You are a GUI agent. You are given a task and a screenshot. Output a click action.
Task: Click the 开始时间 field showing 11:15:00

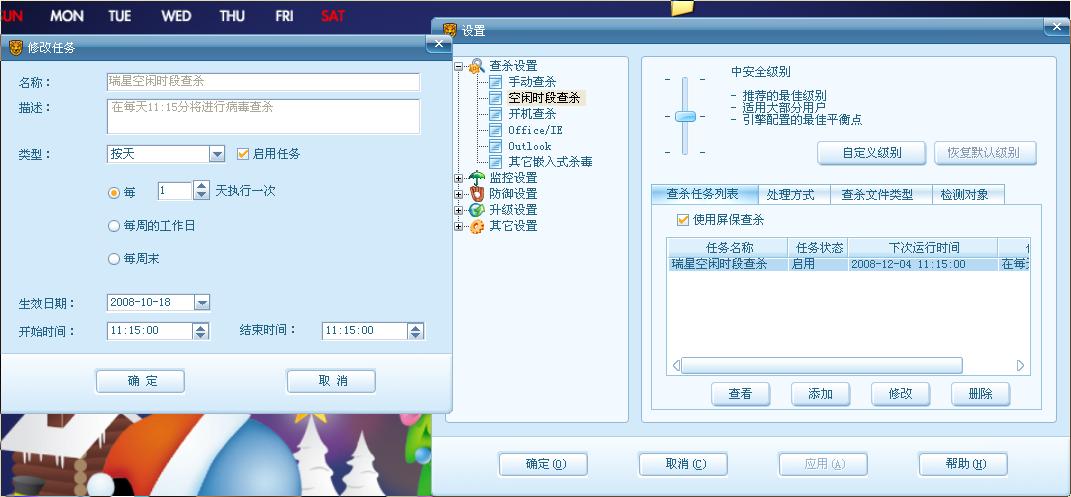pos(150,331)
